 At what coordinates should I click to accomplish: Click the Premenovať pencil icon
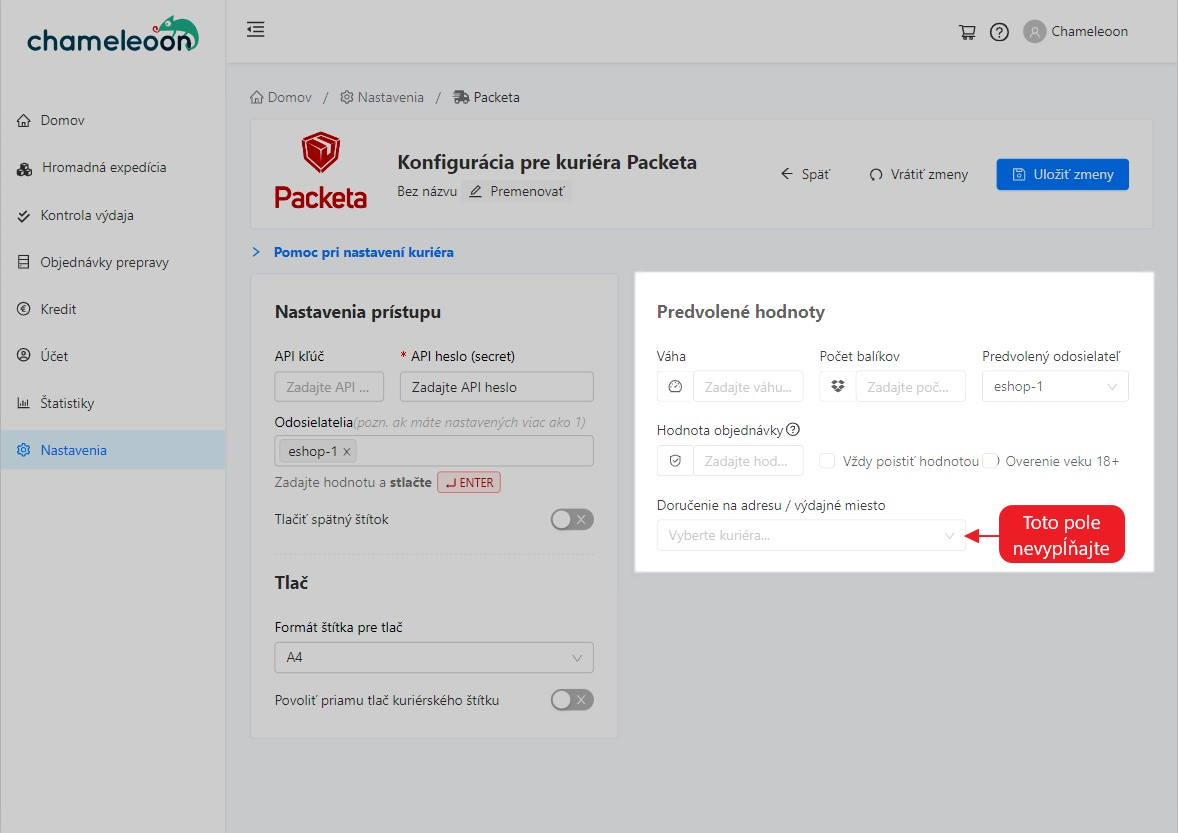tap(476, 191)
